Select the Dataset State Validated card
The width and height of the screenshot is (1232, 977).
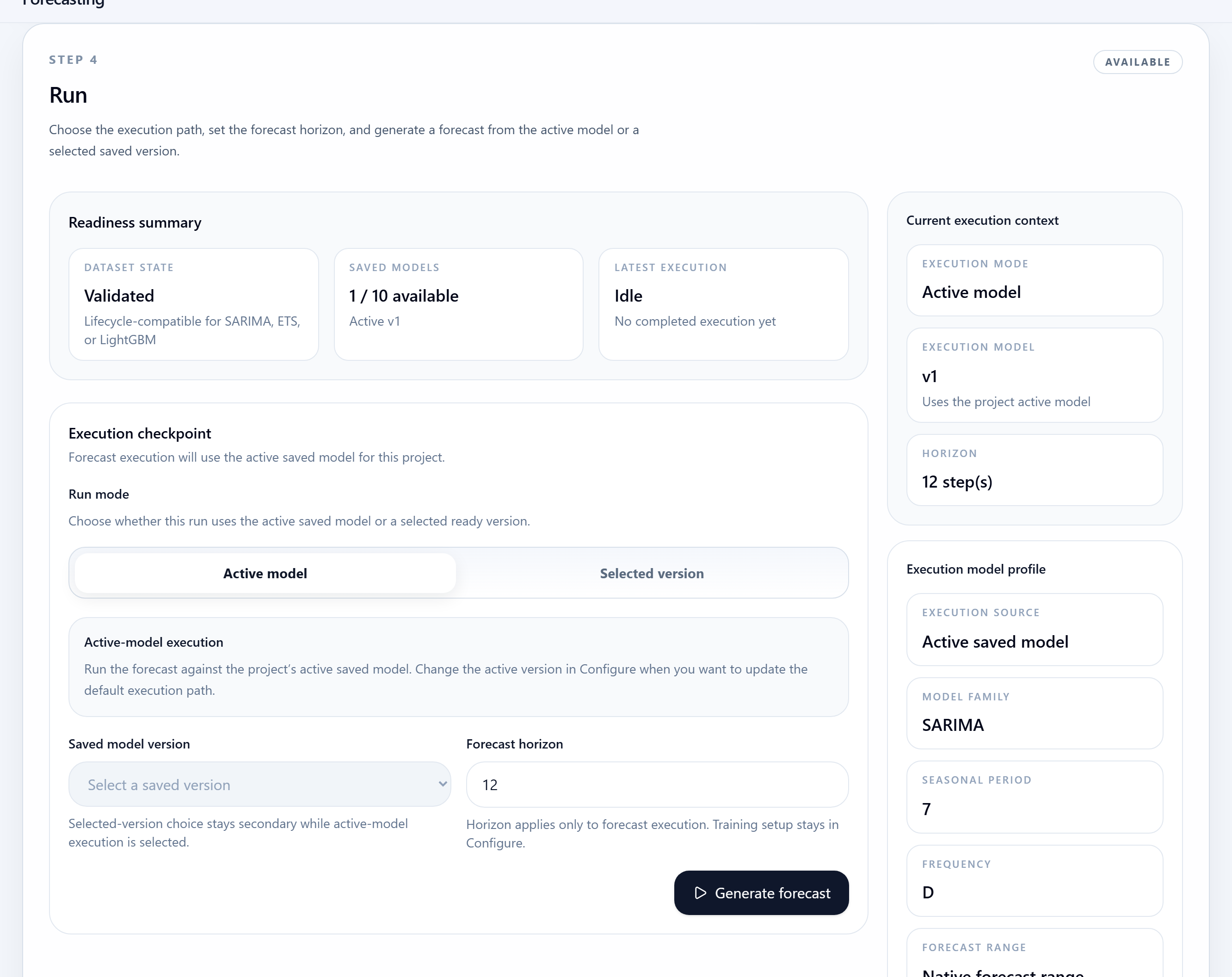[193, 304]
